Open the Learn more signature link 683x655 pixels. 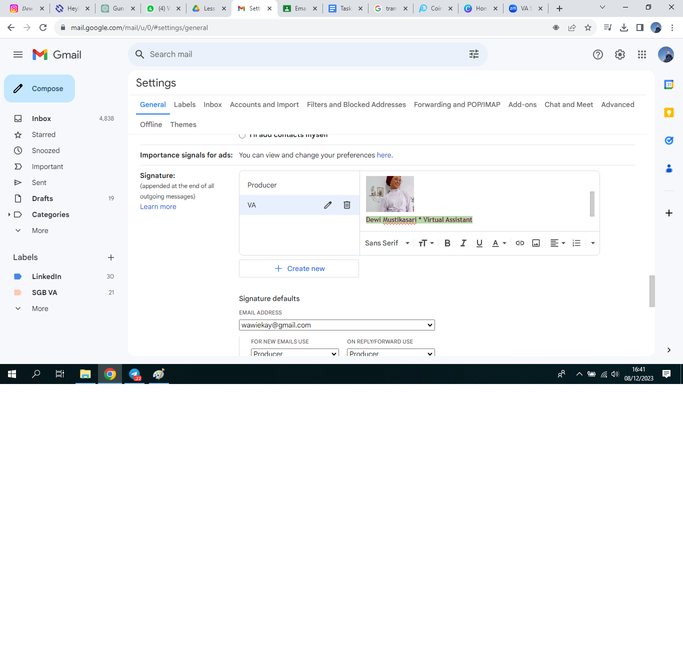point(158,207)
